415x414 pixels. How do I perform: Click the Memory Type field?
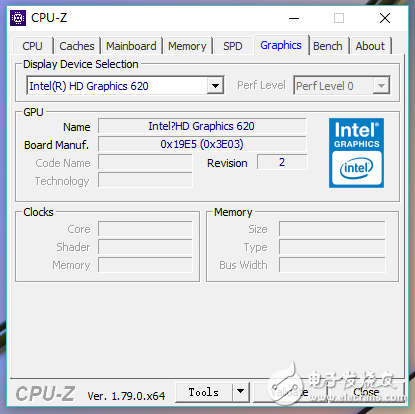coord(332,247)
